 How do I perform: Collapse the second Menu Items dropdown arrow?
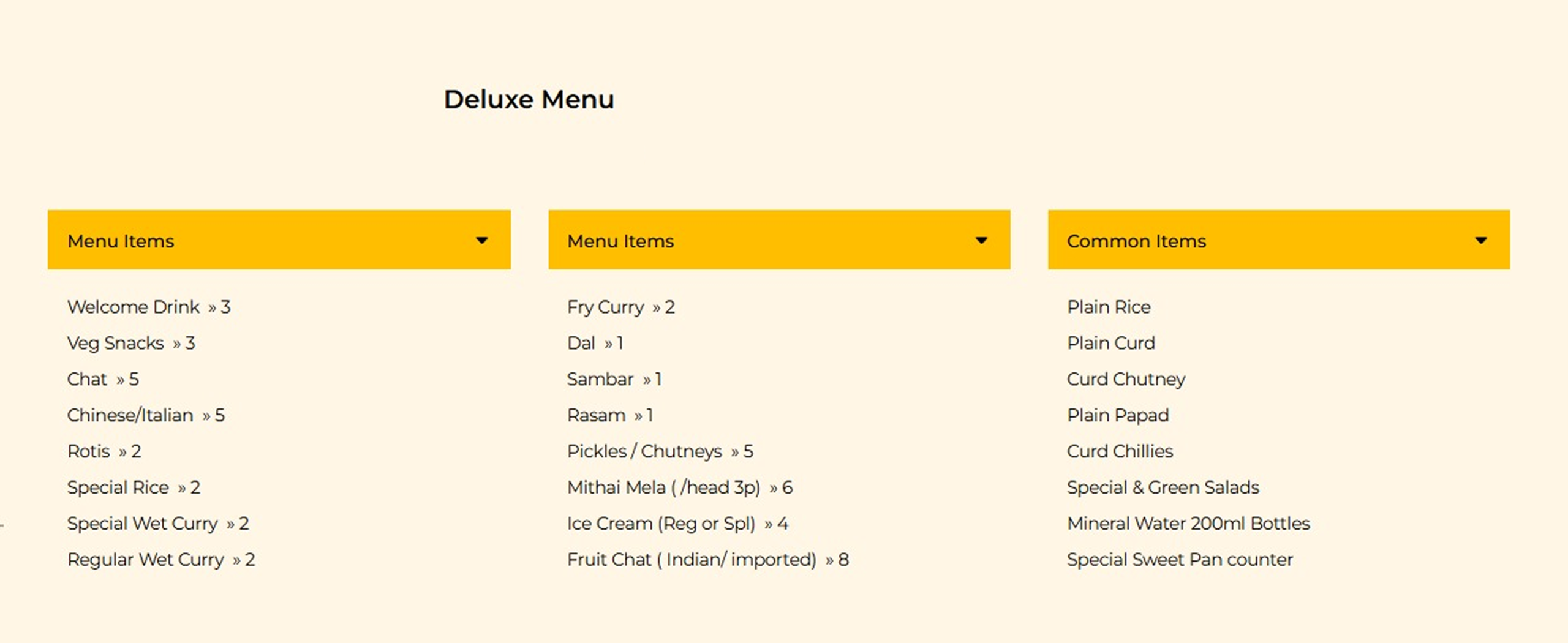[981, 240]
